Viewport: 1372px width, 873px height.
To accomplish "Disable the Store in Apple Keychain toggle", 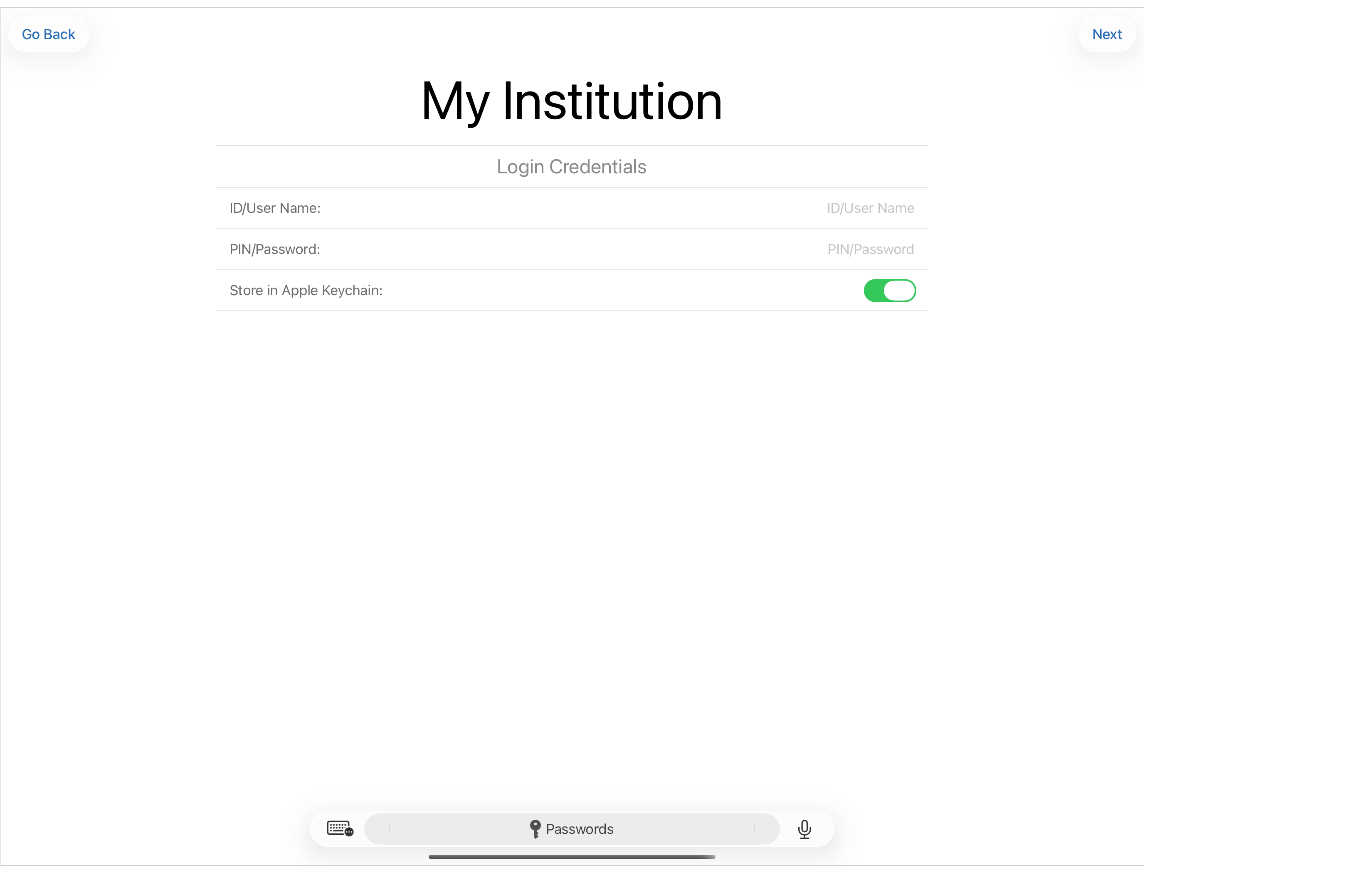I will tap(889, 291).
